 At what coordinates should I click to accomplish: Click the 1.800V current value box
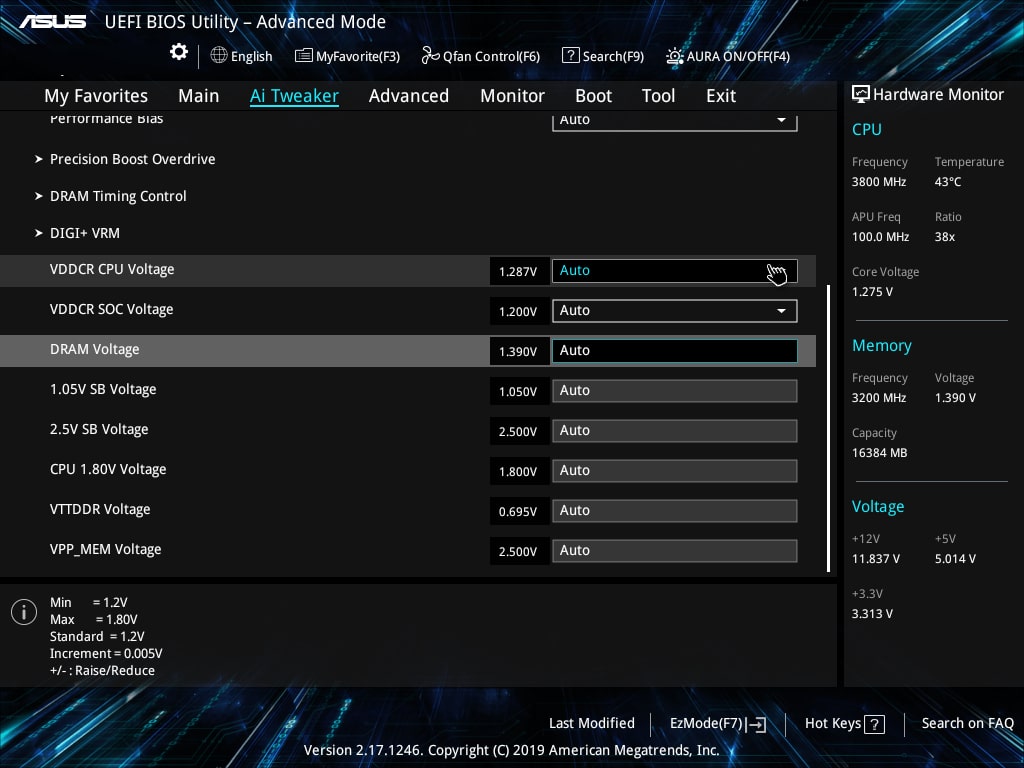519,472
